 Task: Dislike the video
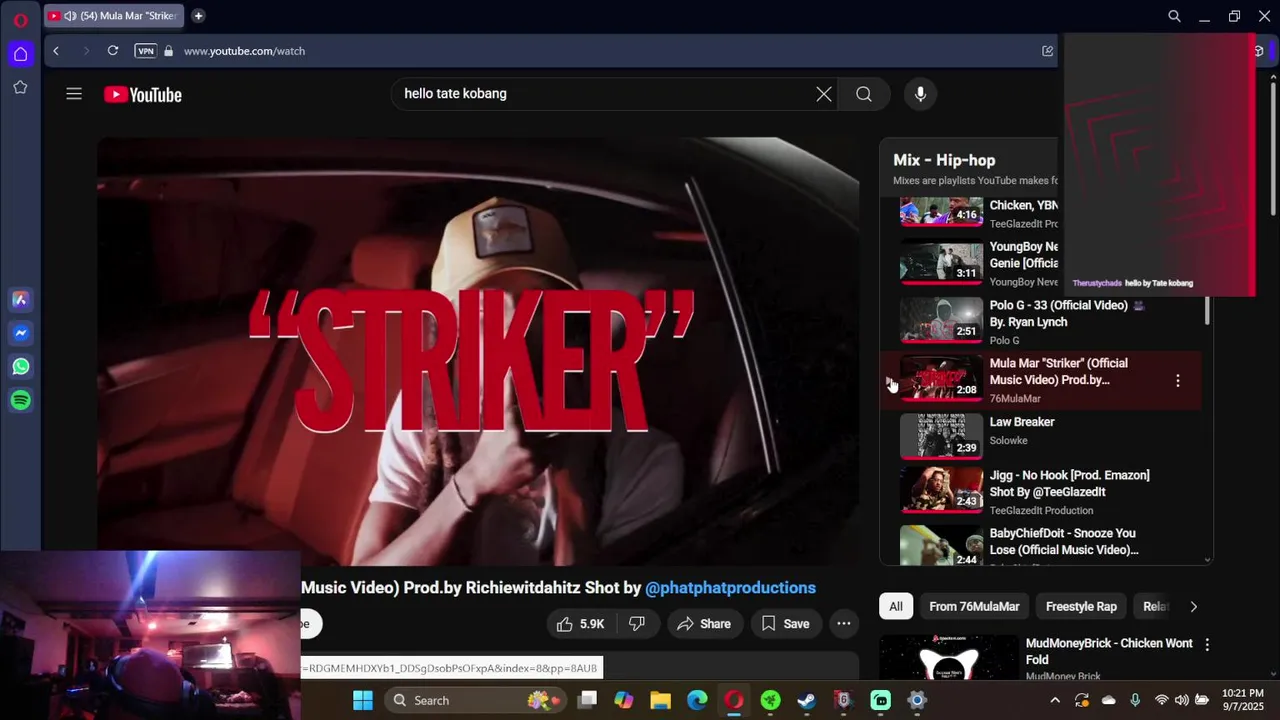click(x=637, y=624)
